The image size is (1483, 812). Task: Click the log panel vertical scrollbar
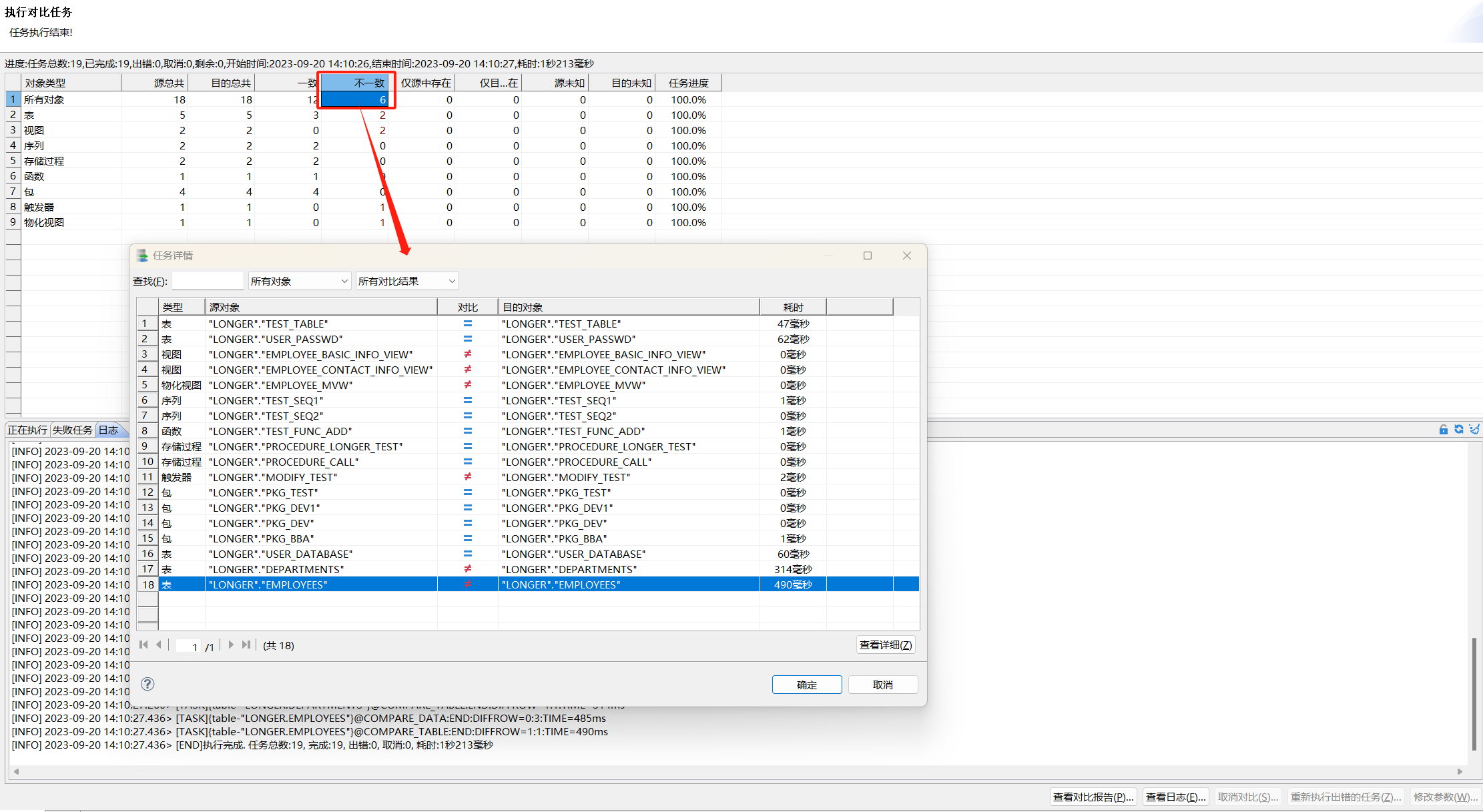click(x=1474, y=694)
